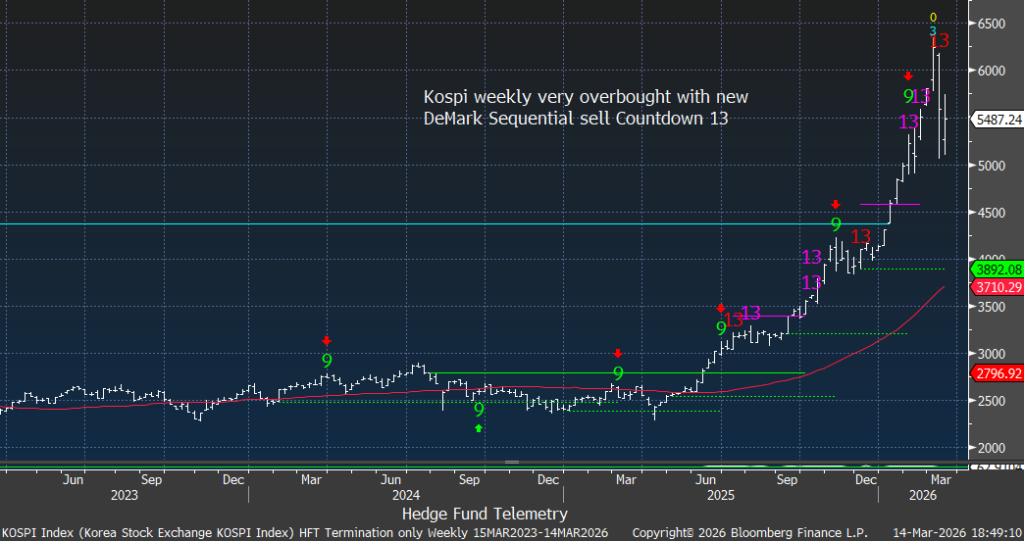Image resolution: width=1024 pixels, height=541 pixels.
Task: Click the red 3710.29 moving average label
Action: coord(997,287)
